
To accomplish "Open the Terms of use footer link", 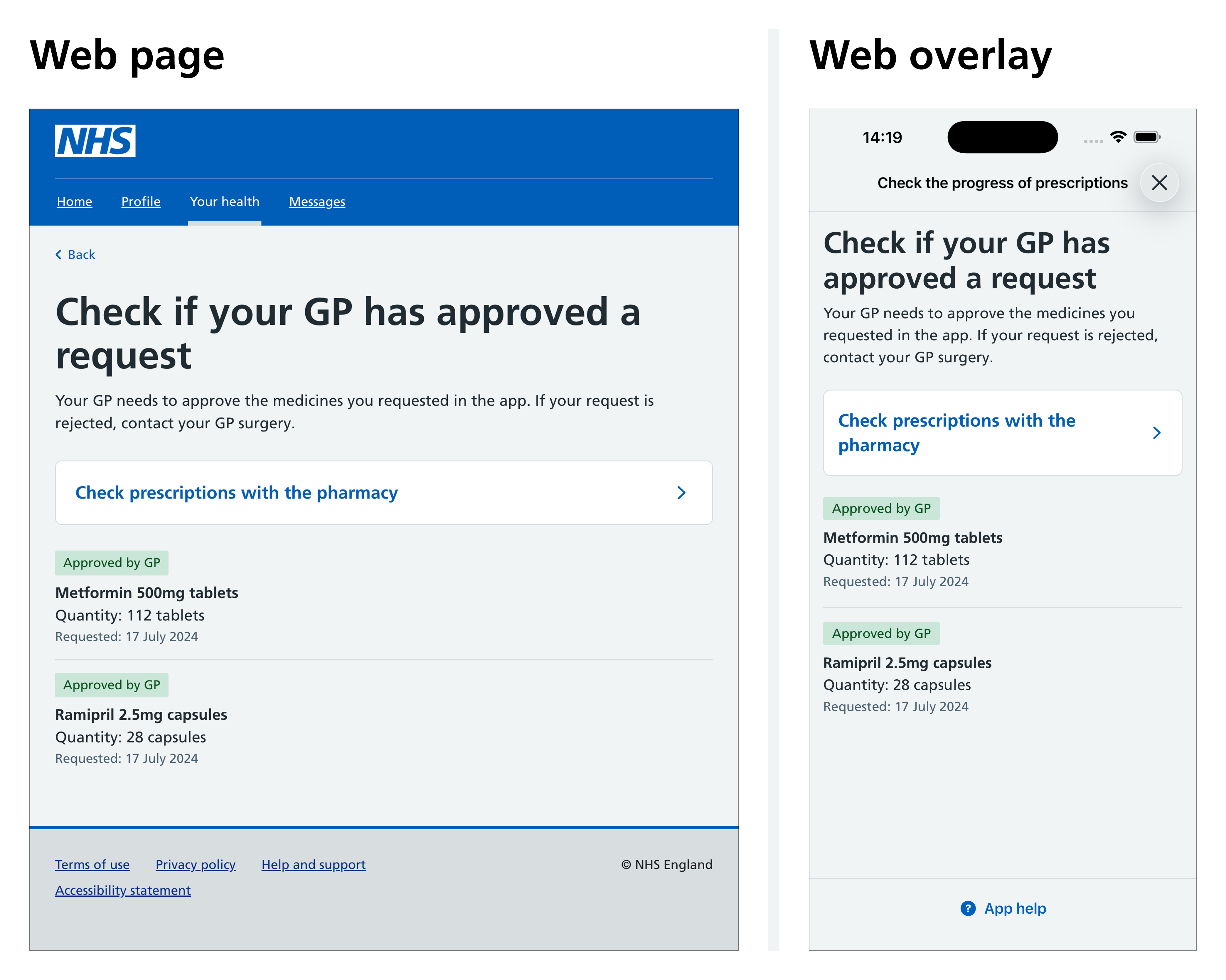I will 92,865.
